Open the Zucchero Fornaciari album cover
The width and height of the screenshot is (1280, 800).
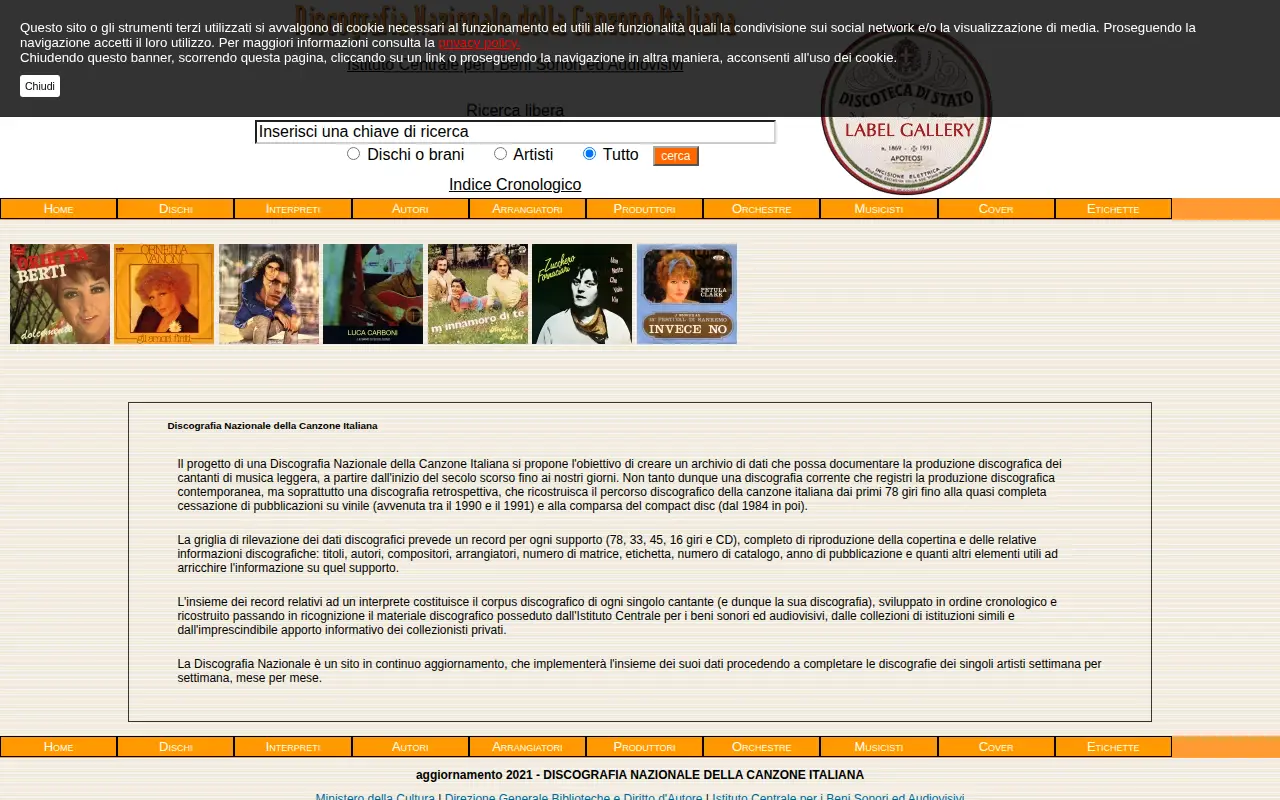pyautogui.click(x=582, y=294)
